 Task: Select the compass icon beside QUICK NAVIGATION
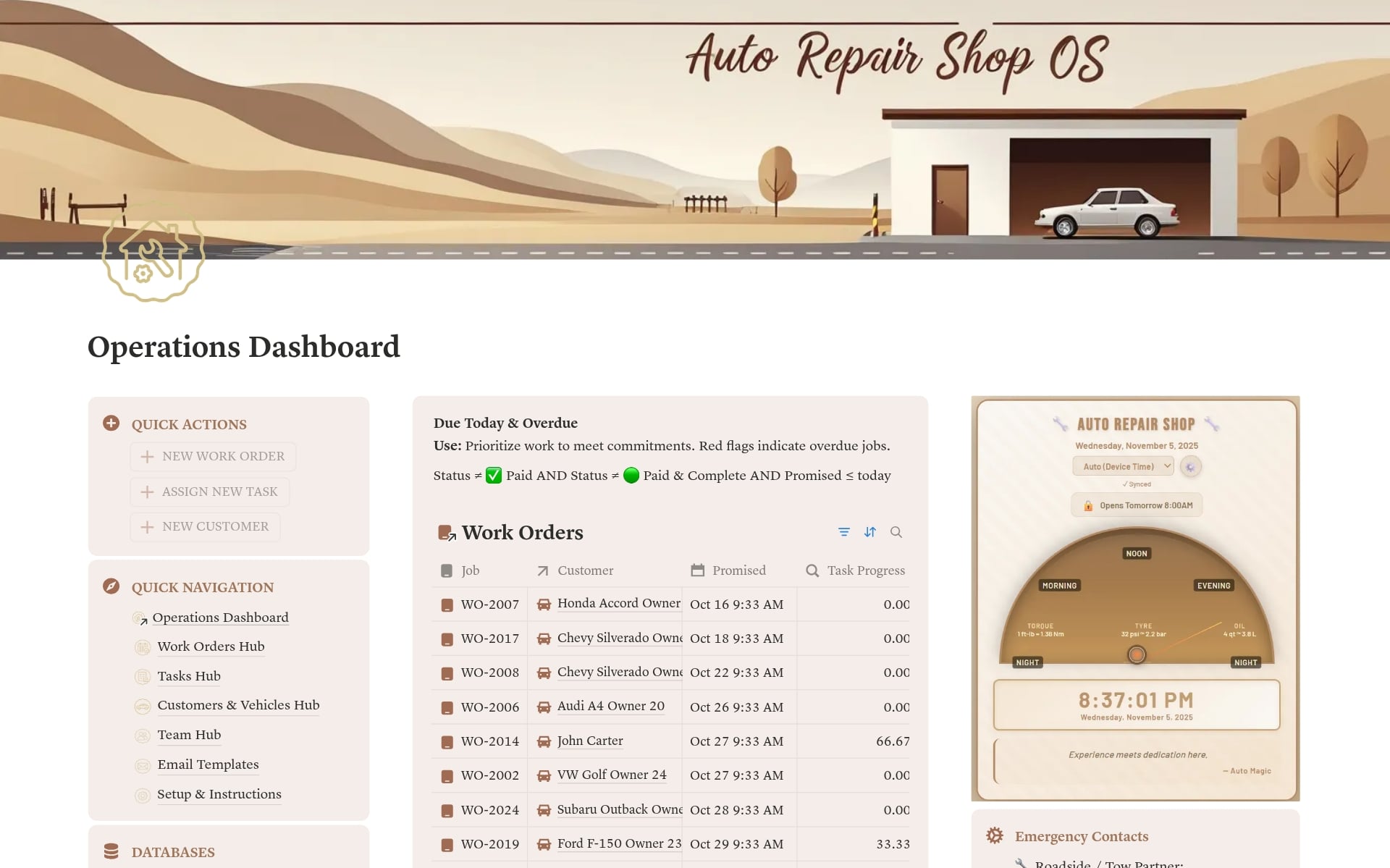click(x=111, y=587)
